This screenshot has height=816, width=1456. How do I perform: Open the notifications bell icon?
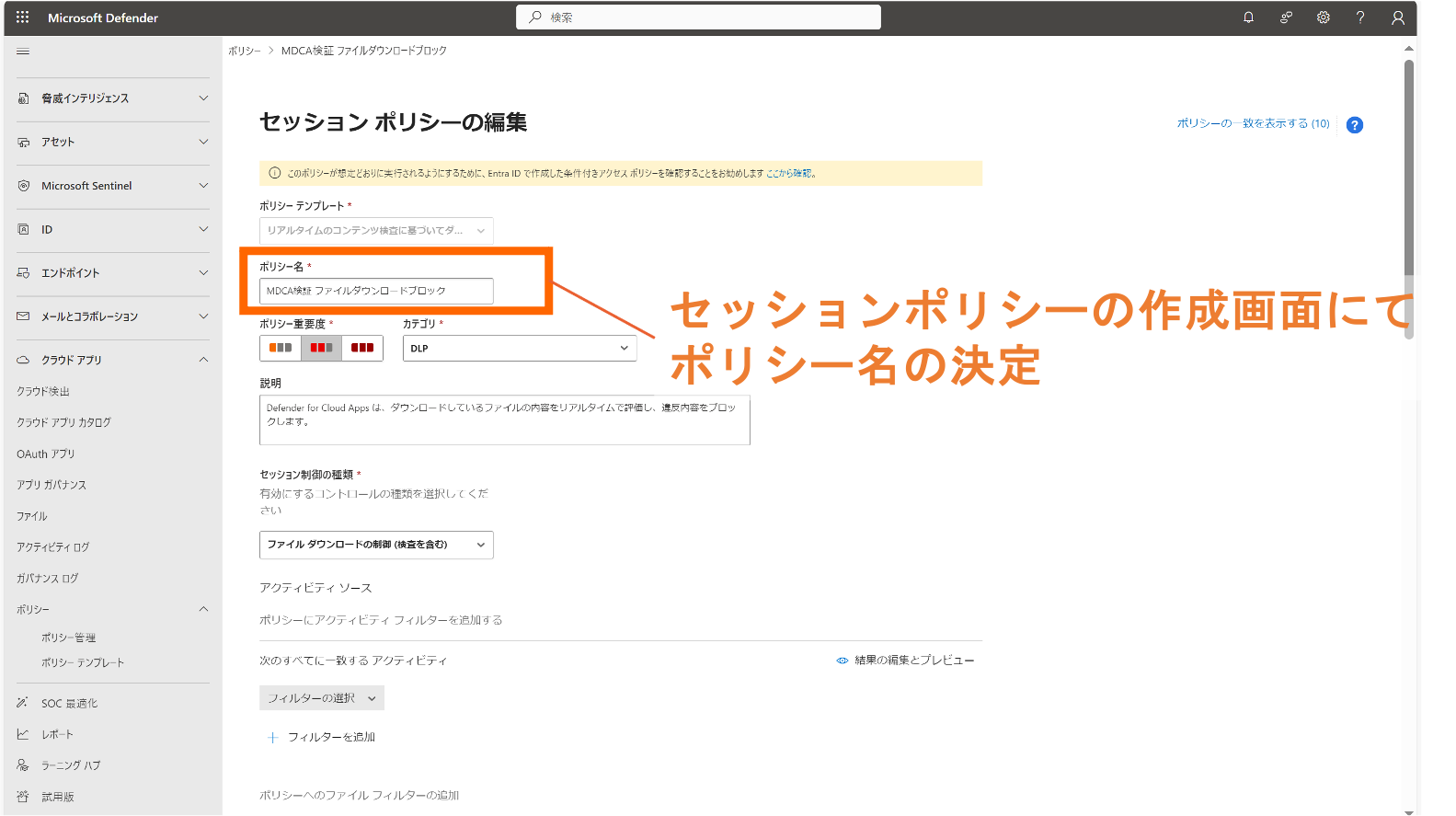pyautogui.click(x=1248, y=17)
